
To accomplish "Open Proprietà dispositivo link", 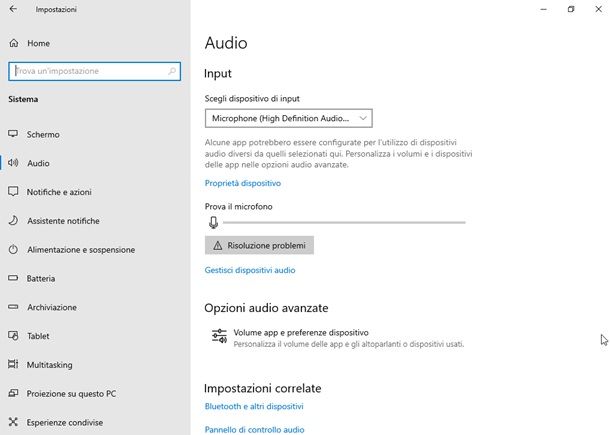I will (243, 183).
